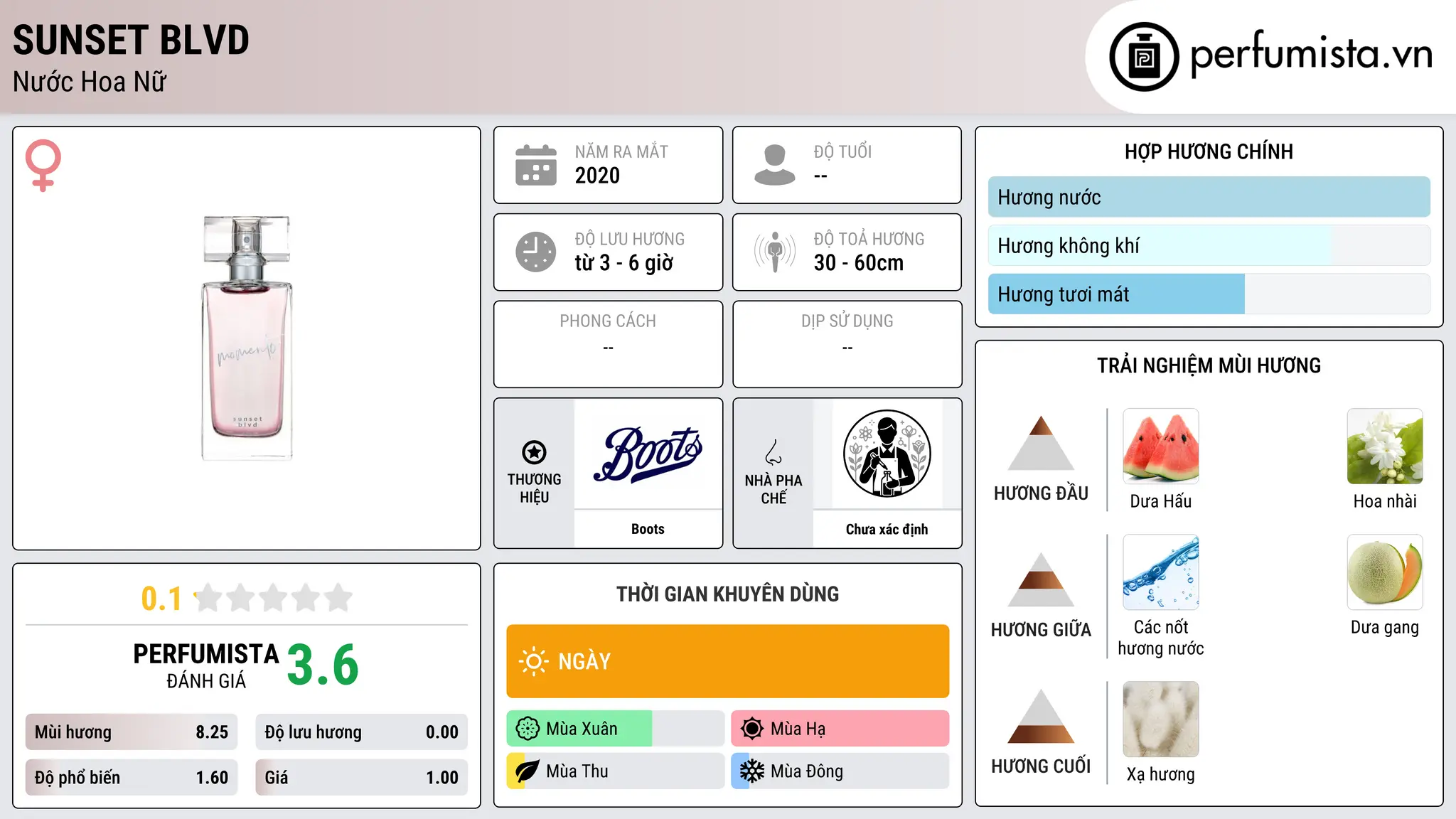Click the Hoa nhài jasmine note image
Screen dimensions: 1456x819
tap(1385, 446)
